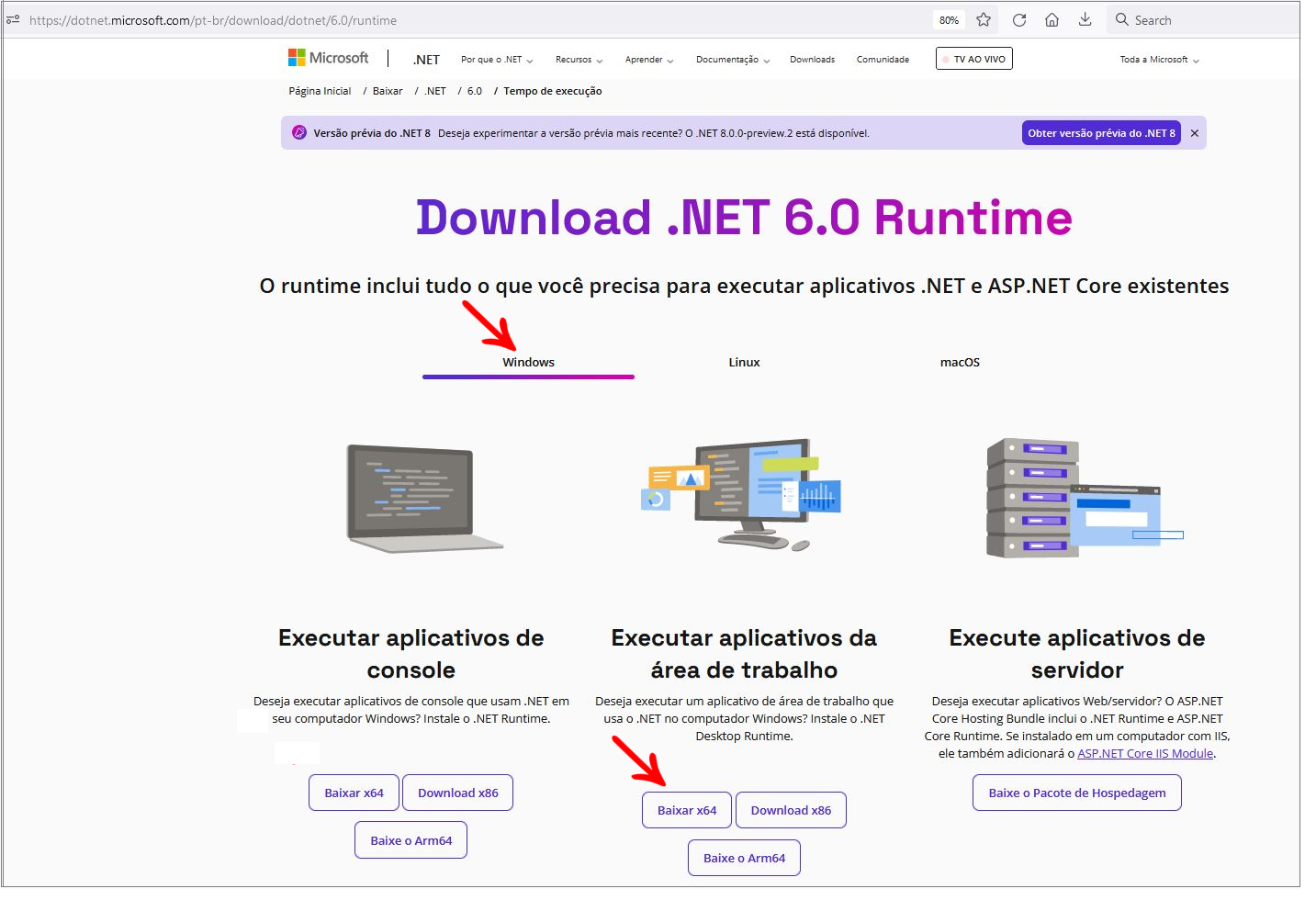Click the browser Search field
The width and height of the screenshot is (1316, 900).
[x=1203, y=20]
